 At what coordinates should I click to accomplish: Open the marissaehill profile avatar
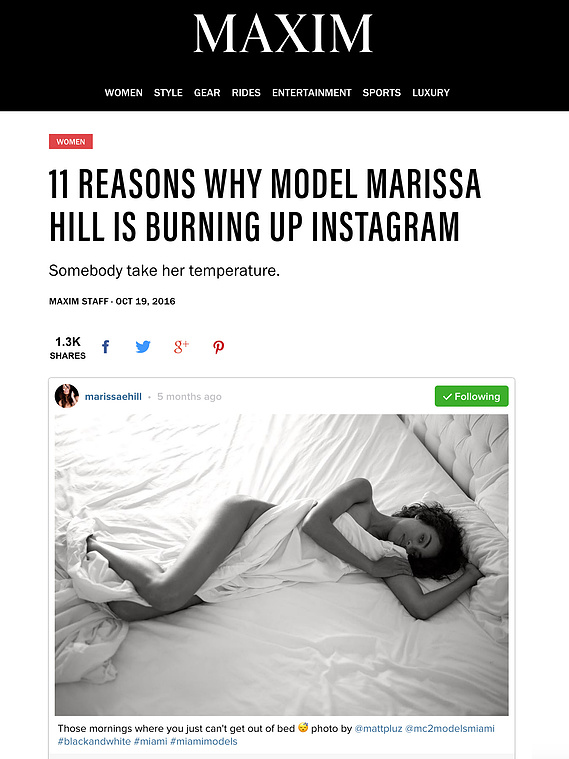[67, 396]
